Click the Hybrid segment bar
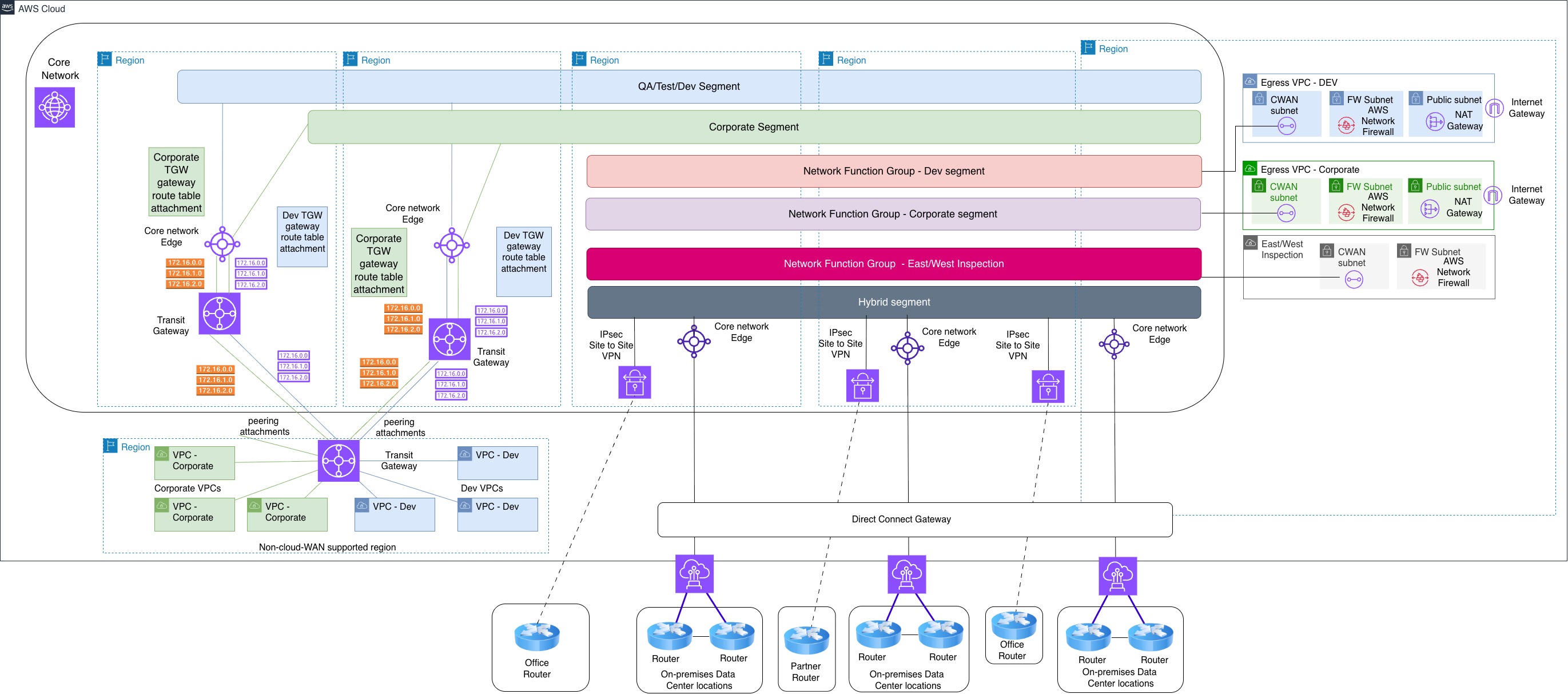Viewport: 1568px width, 694px height. pos(894,303)
